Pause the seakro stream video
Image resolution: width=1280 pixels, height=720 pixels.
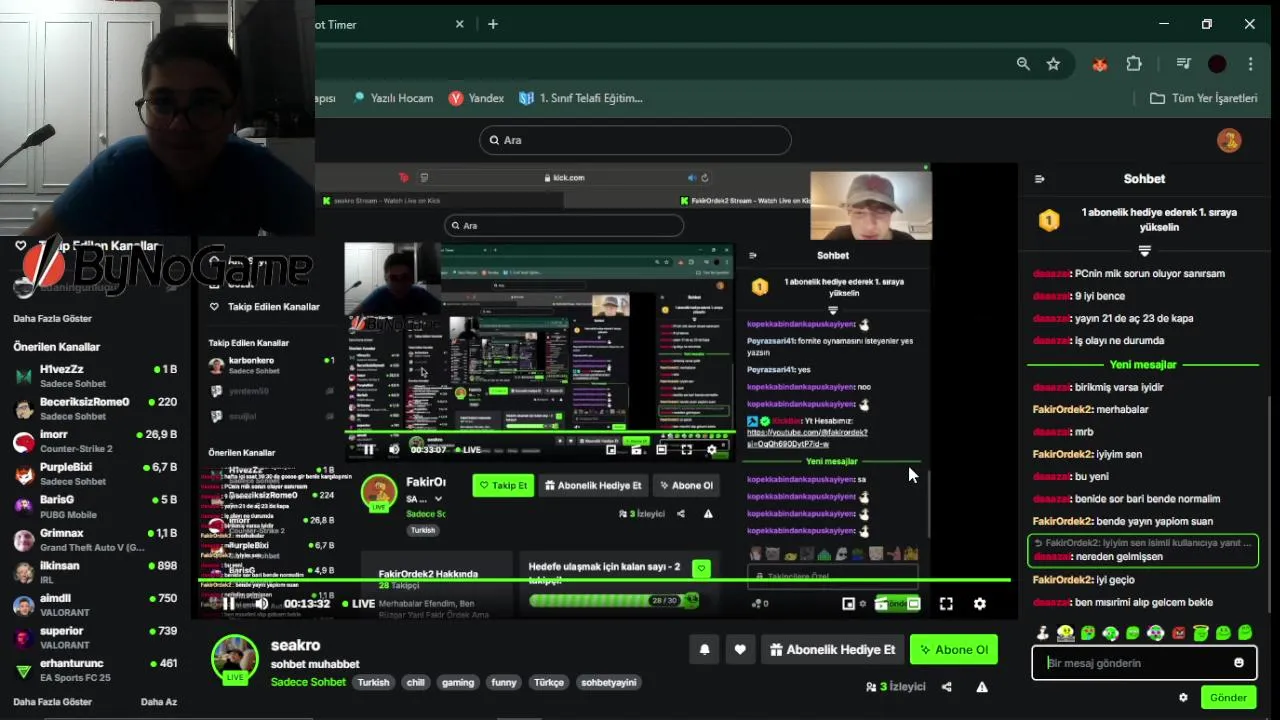tap(228, 604)
